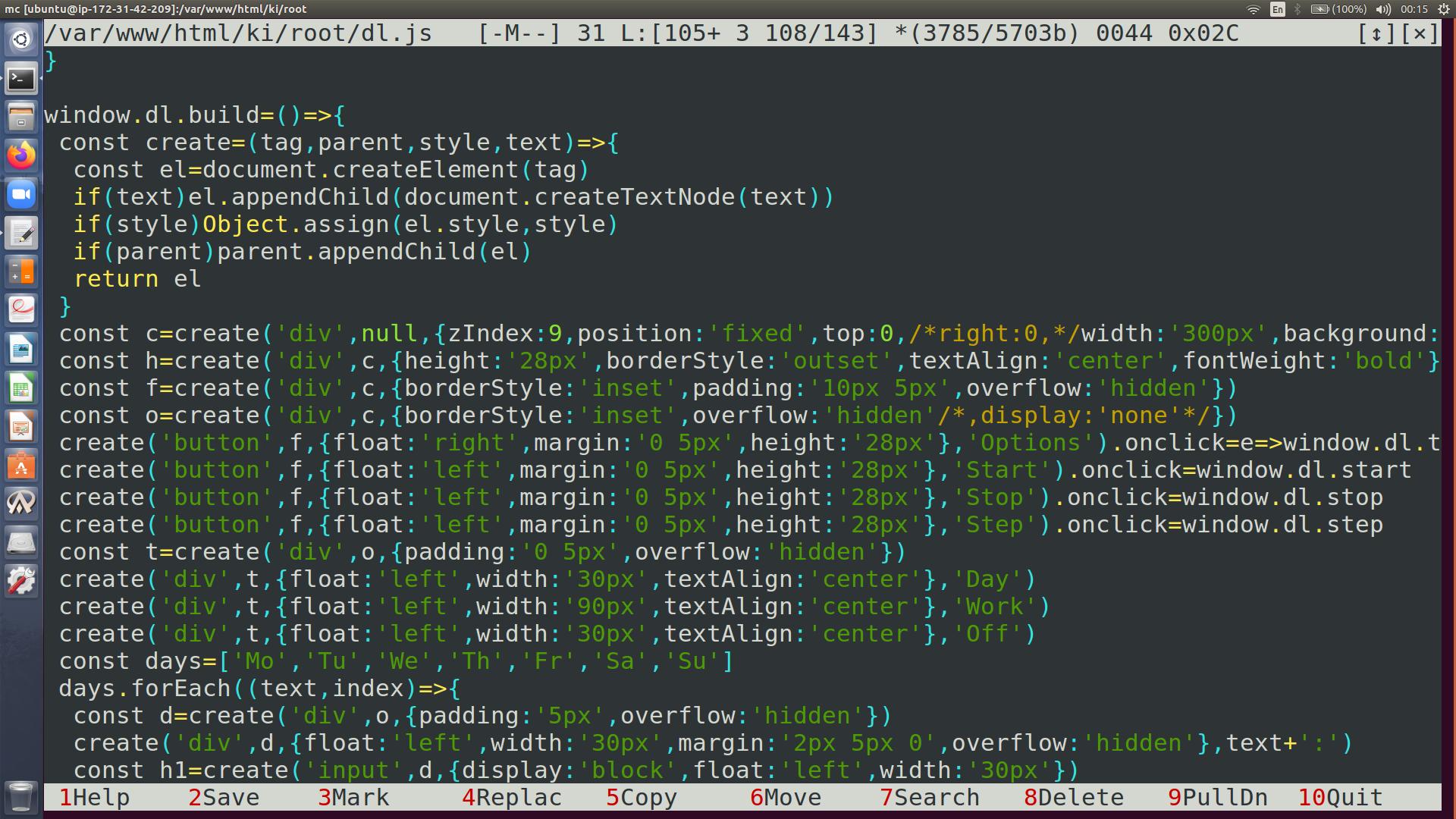Screen dimensions: 1456x819
Task: Open the Text Editor dock icon
Action: (x=21, y=233)
